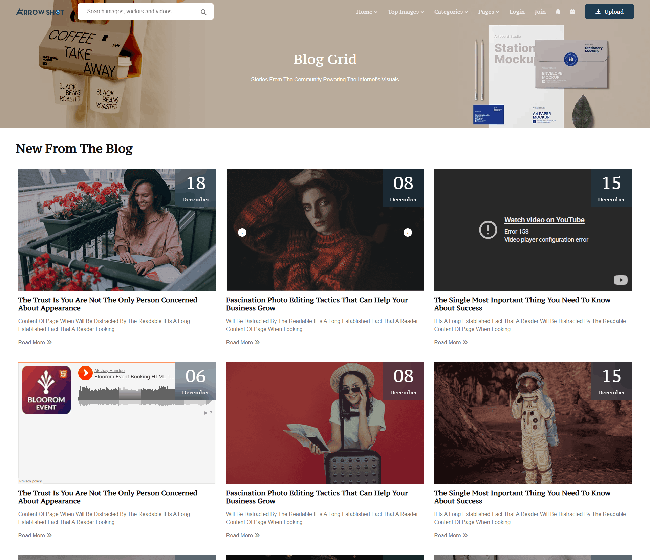The width and height of the screenshot is (650, 560).
Task: Go to next slide in red sweater post
Action: point(407,232)
